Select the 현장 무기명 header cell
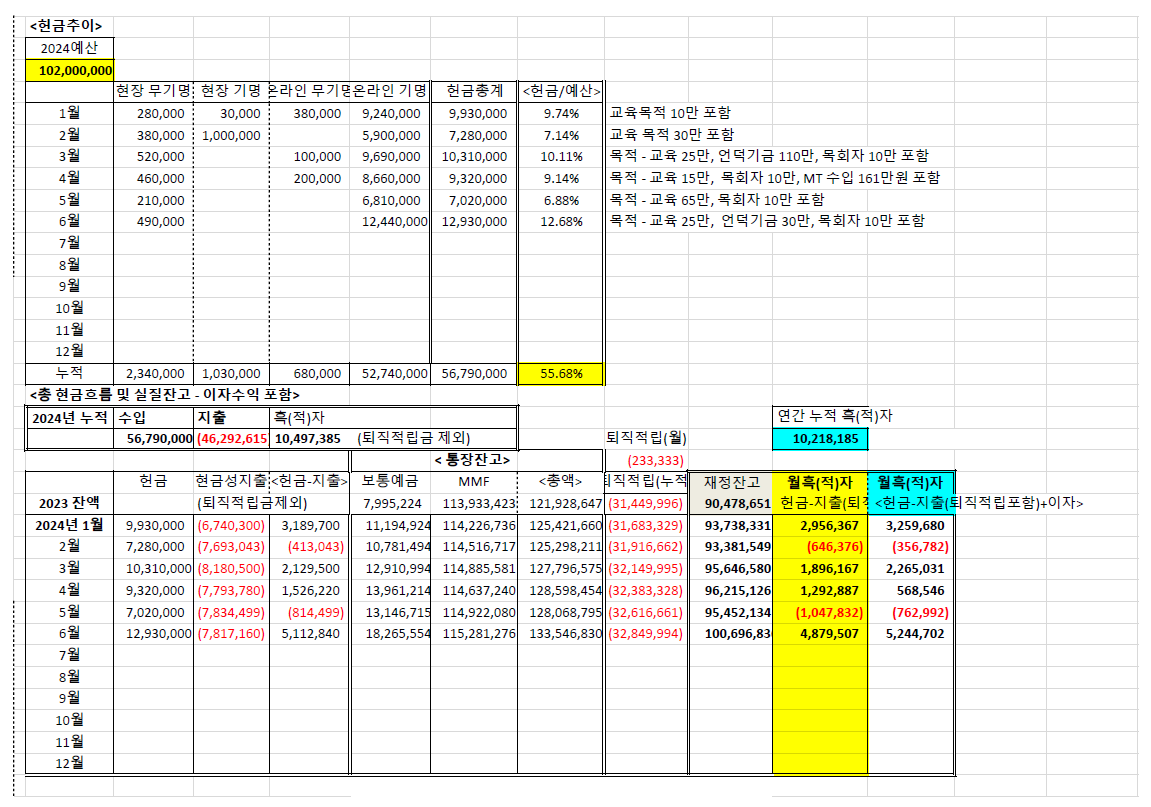Image resolution: width=1151 pixels, height=807 pixels. [x=153, y=91]
